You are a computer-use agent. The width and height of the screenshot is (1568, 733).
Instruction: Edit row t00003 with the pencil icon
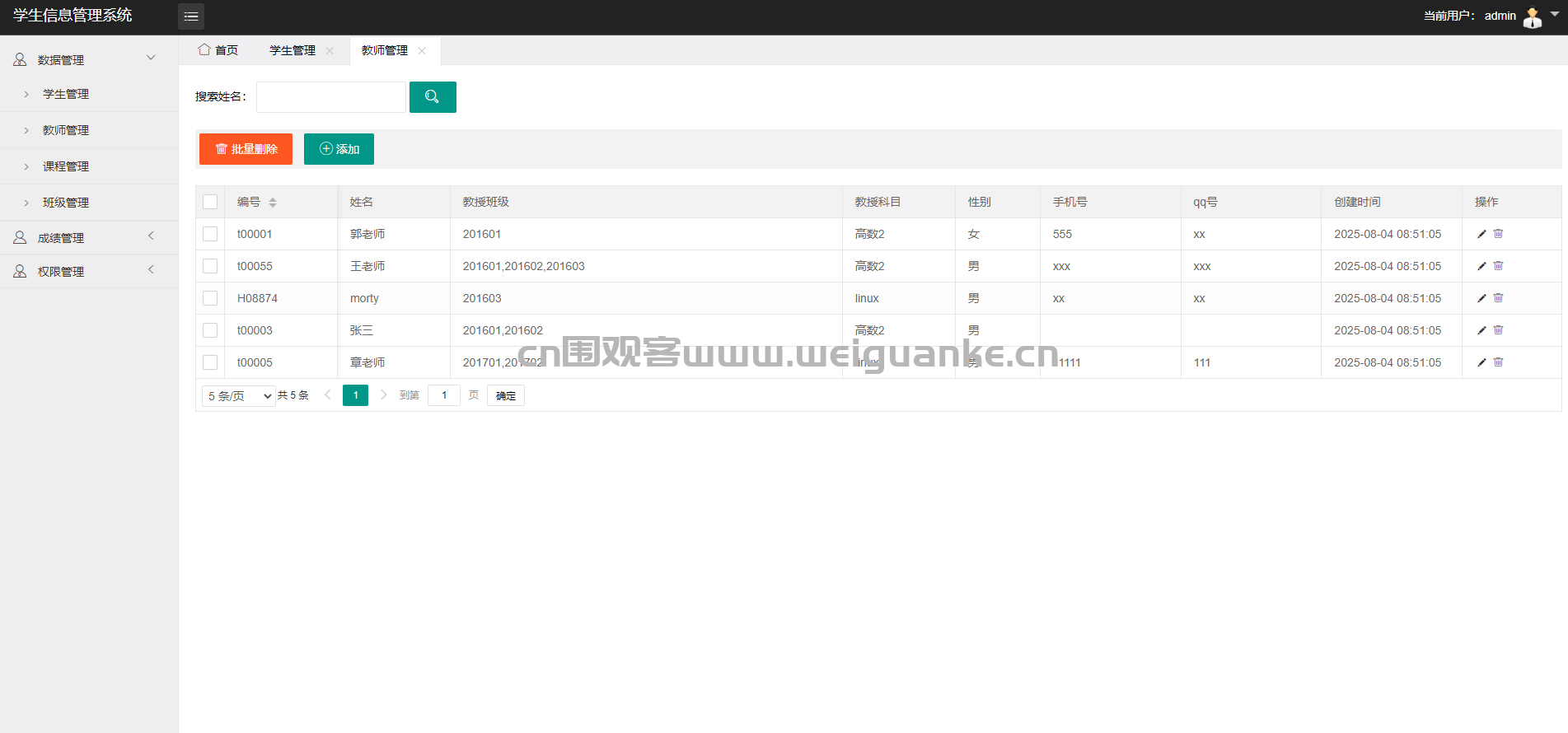[1481, 330]
